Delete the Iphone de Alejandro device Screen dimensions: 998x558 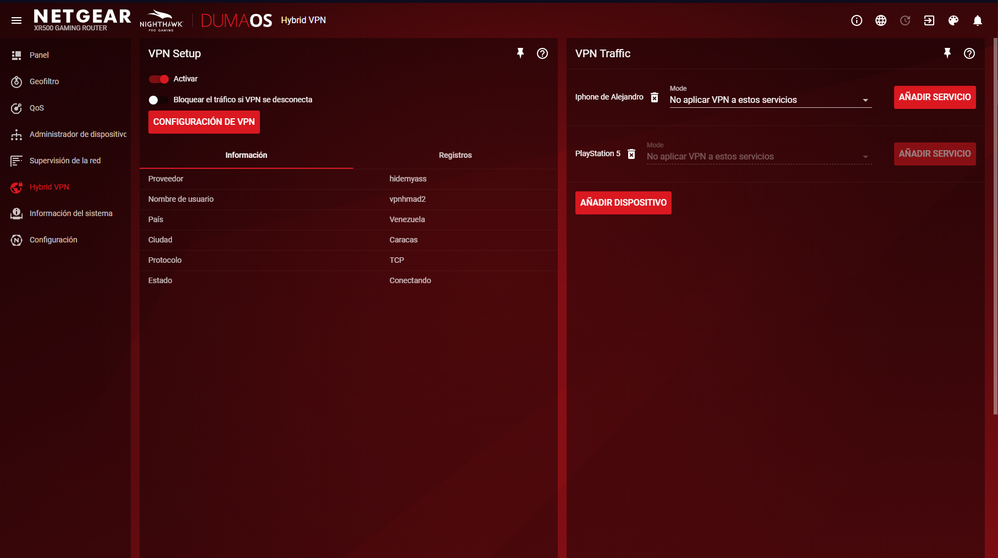pos(654,97)
